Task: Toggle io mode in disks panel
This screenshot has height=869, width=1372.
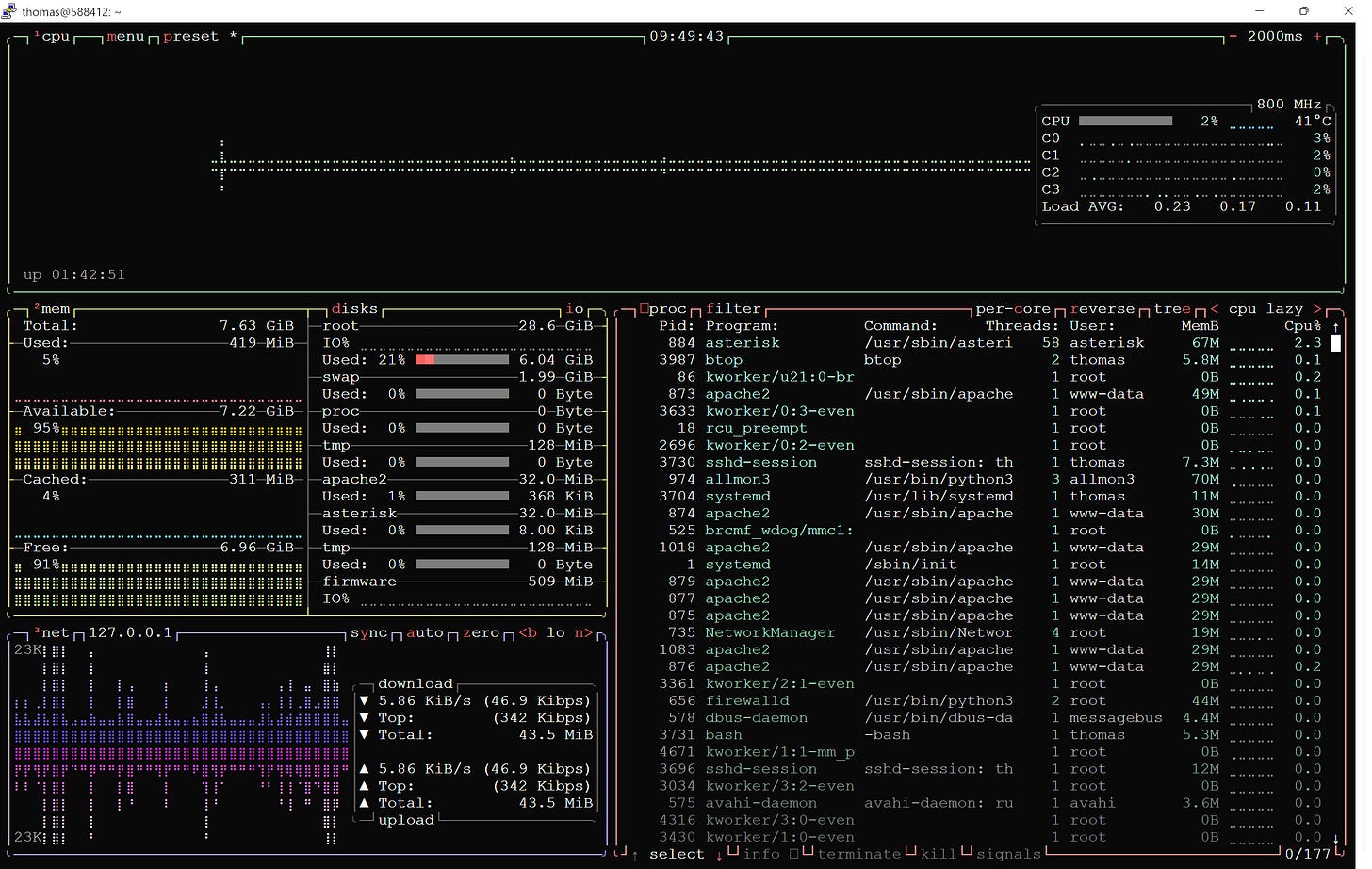Action: pyautogui.click(x=575, y=309)
